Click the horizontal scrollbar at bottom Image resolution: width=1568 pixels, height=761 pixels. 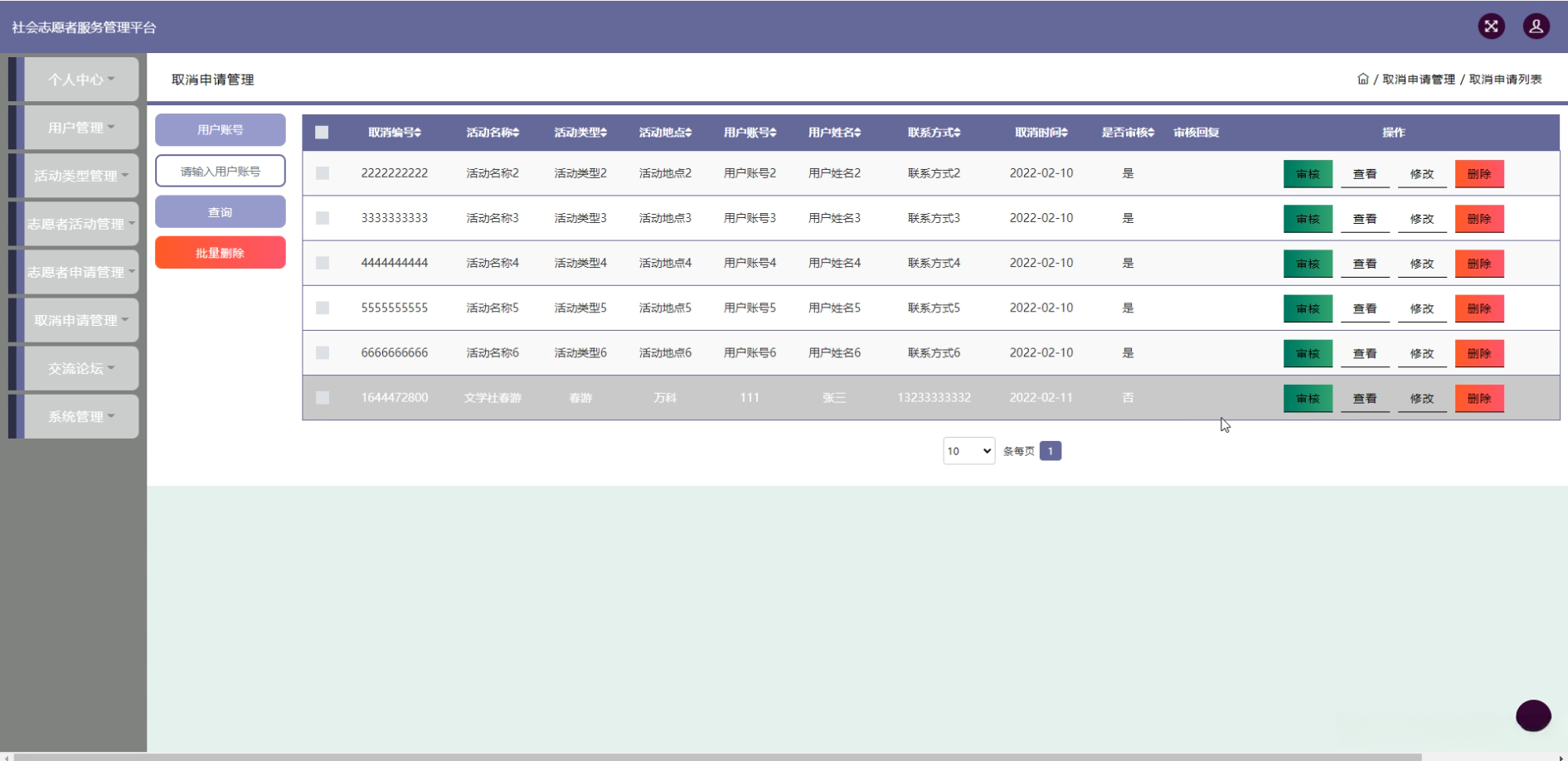(x=717, y=757)
